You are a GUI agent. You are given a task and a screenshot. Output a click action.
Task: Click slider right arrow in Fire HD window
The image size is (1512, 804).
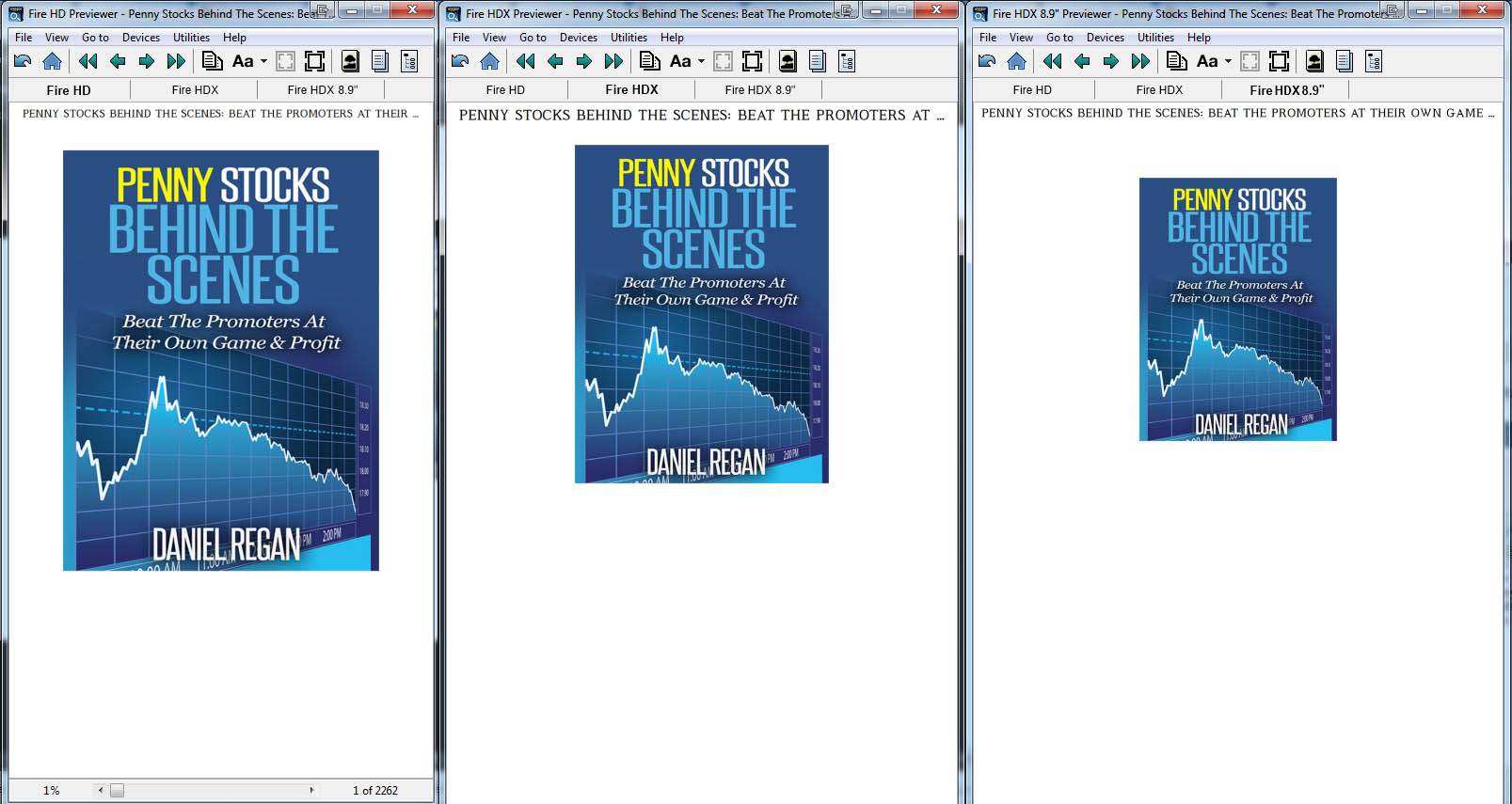[311, 791]
